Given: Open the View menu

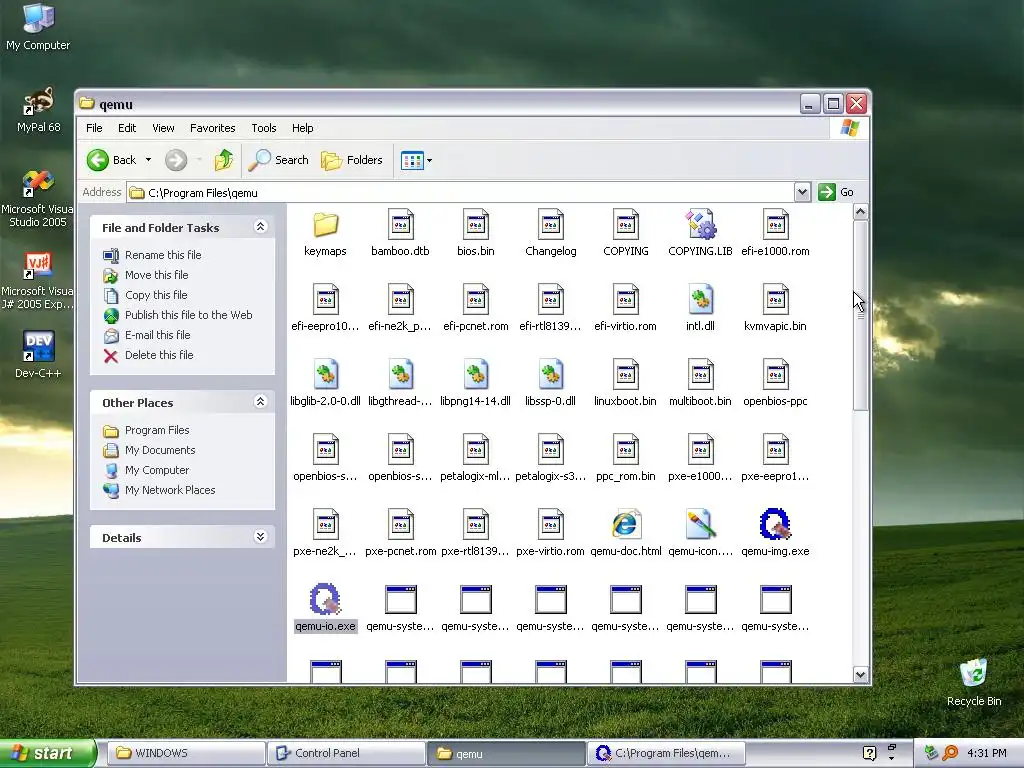Looking at the screenshot, I should pyautogui.click(x=163, y=128).
